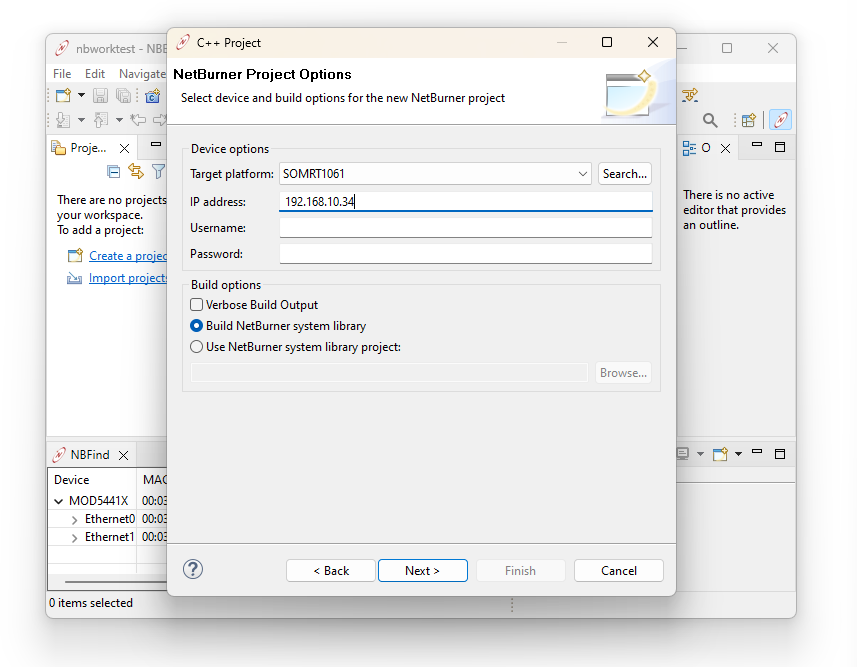Choose Use NetBurner system library project

coord(197,347)
